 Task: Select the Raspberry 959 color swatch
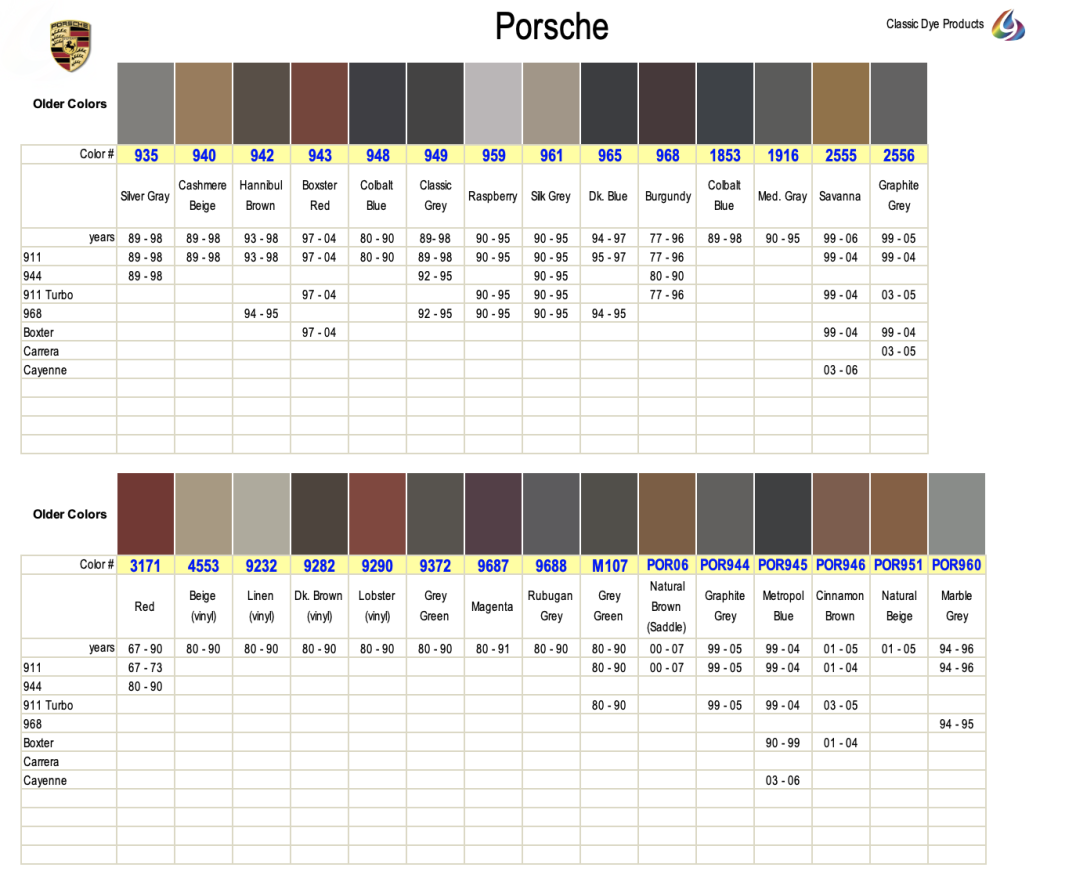[x=493, y=103]
